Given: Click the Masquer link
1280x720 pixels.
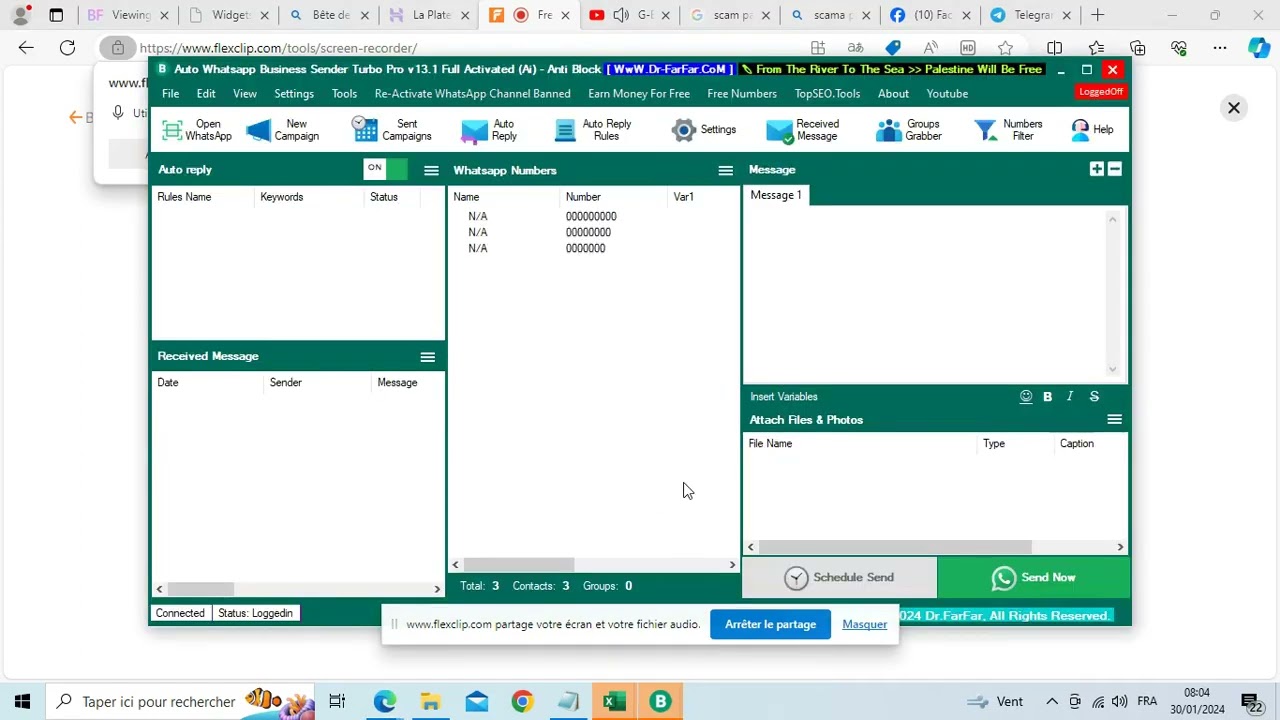Looking at the screenshot, I should (x=865, y=625).
